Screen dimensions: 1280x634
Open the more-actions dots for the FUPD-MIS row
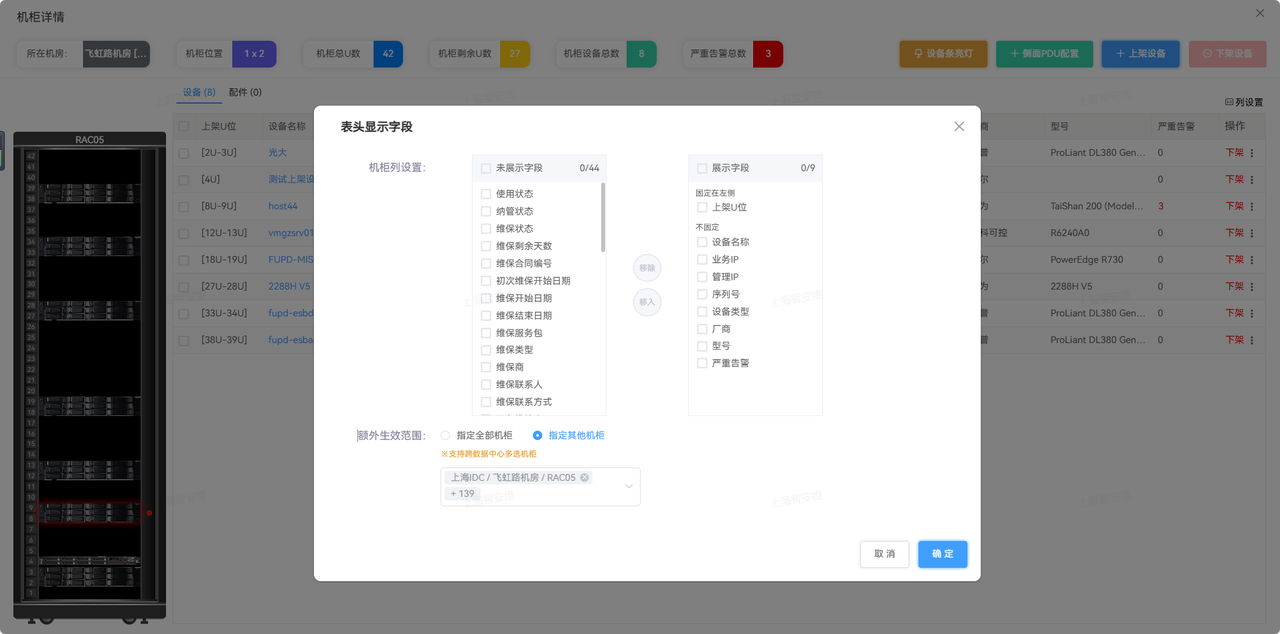(x=1252, y=260)
